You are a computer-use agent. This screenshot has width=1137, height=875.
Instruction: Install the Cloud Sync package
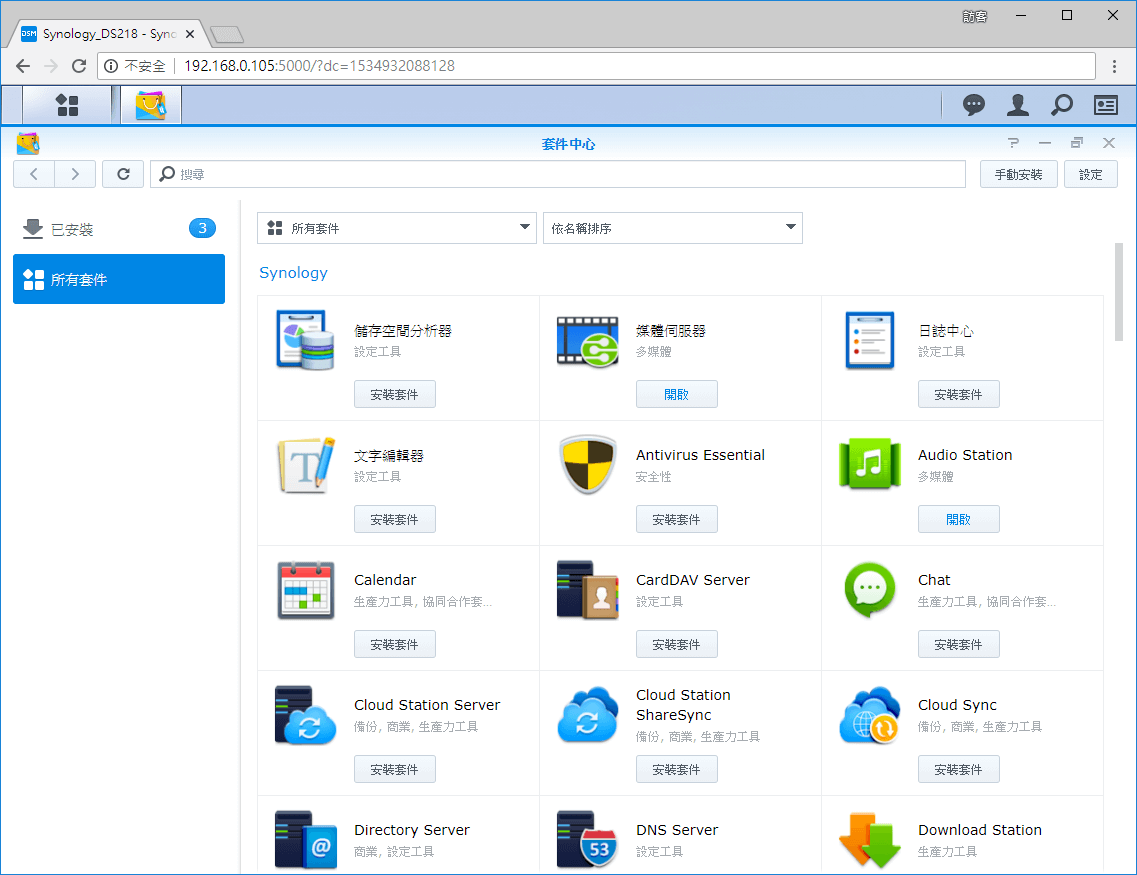point(958,770)
